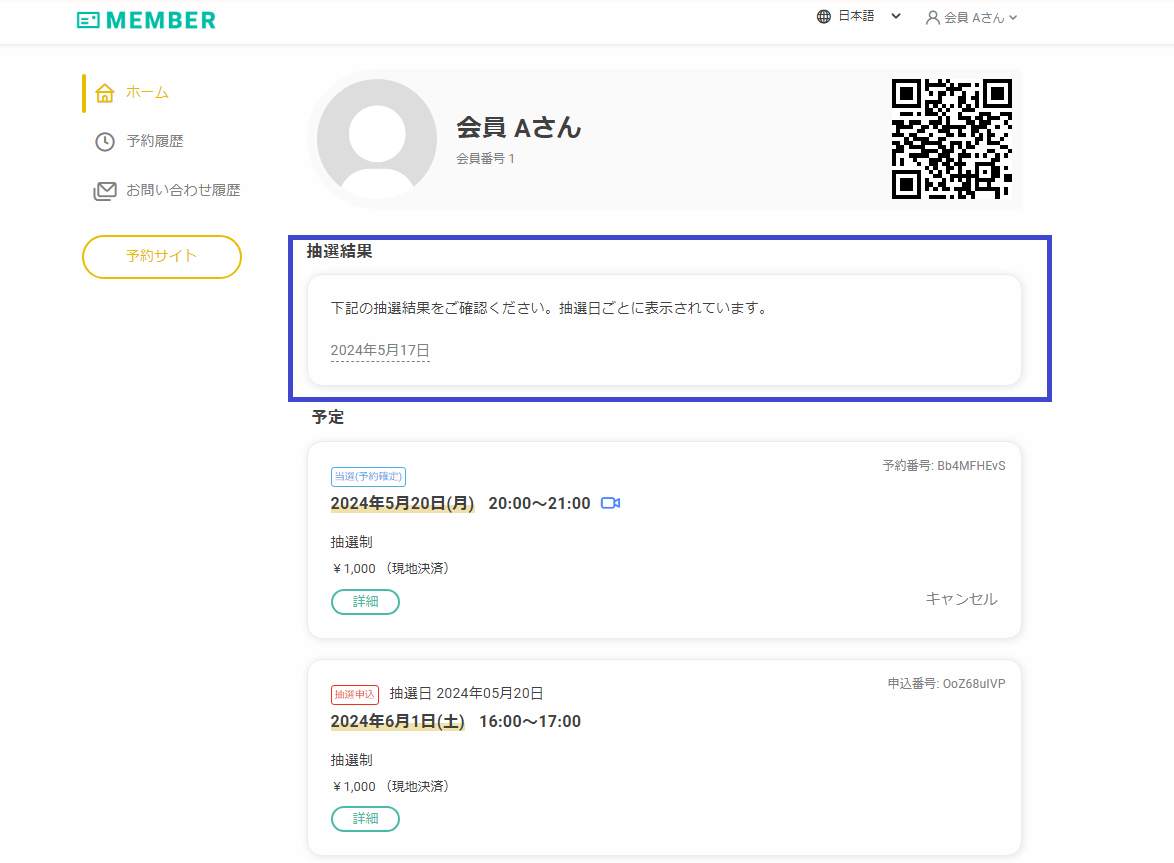This screenshot has height=863, width=1174.
Task: Click the clock icon for 予約履歴
Action: click(105, 141)
